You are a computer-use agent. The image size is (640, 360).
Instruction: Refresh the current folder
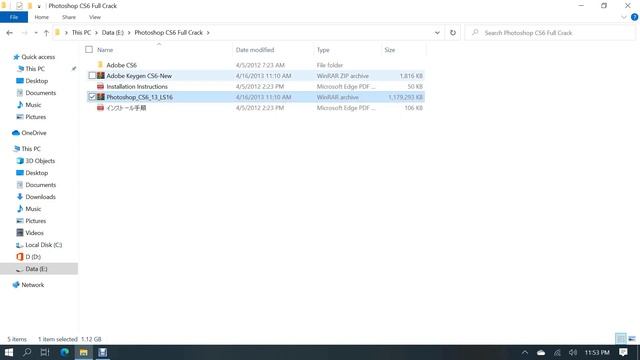coord(453,33)
